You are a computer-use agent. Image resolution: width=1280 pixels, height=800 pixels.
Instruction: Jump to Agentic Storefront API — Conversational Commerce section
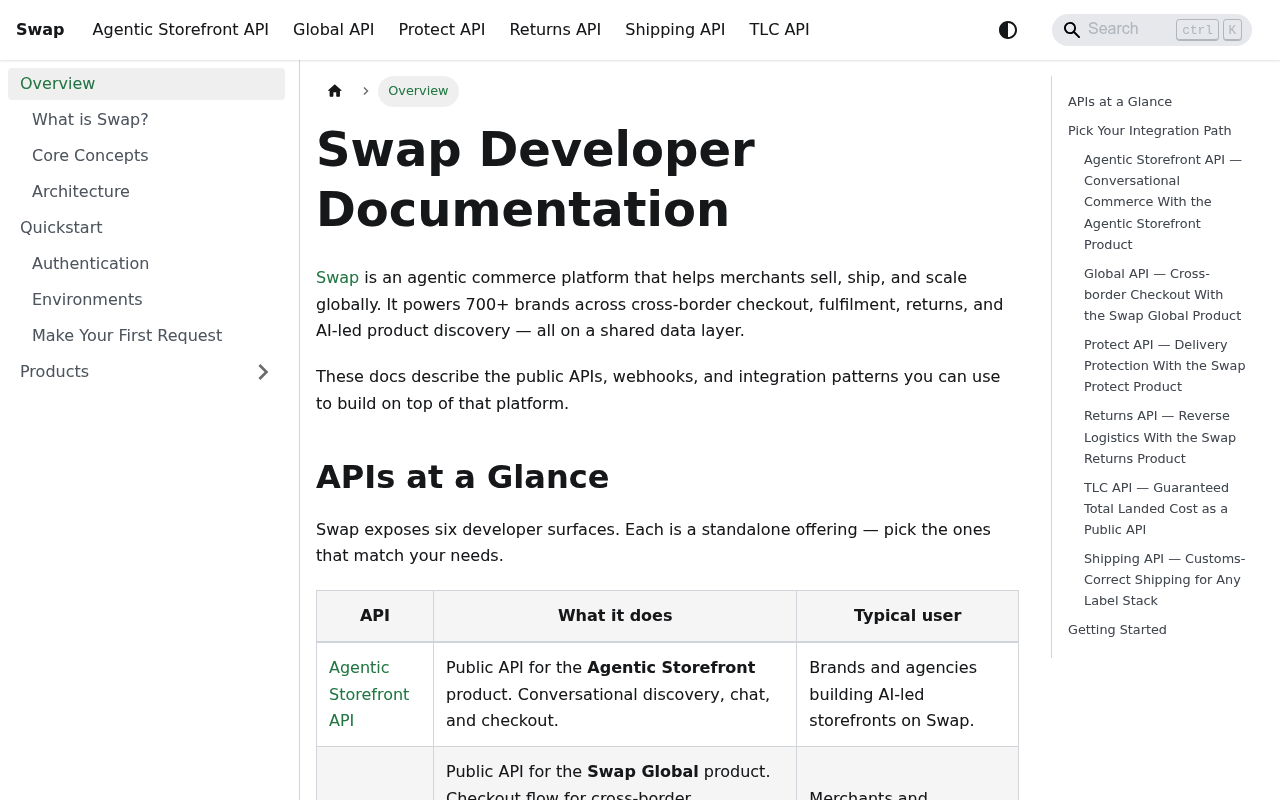[x=1163, y=202]
